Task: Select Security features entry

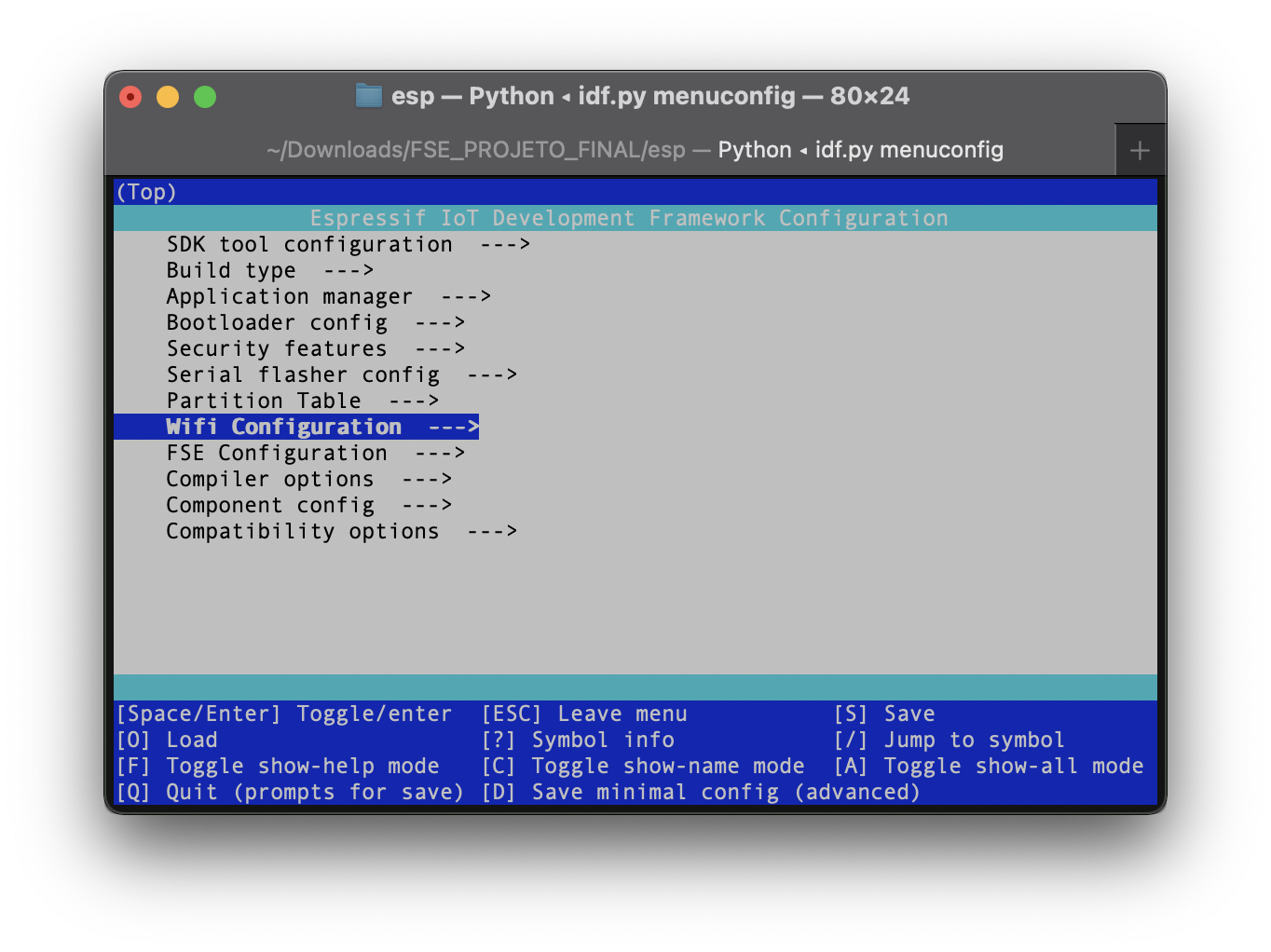Action: pos(315,348)
